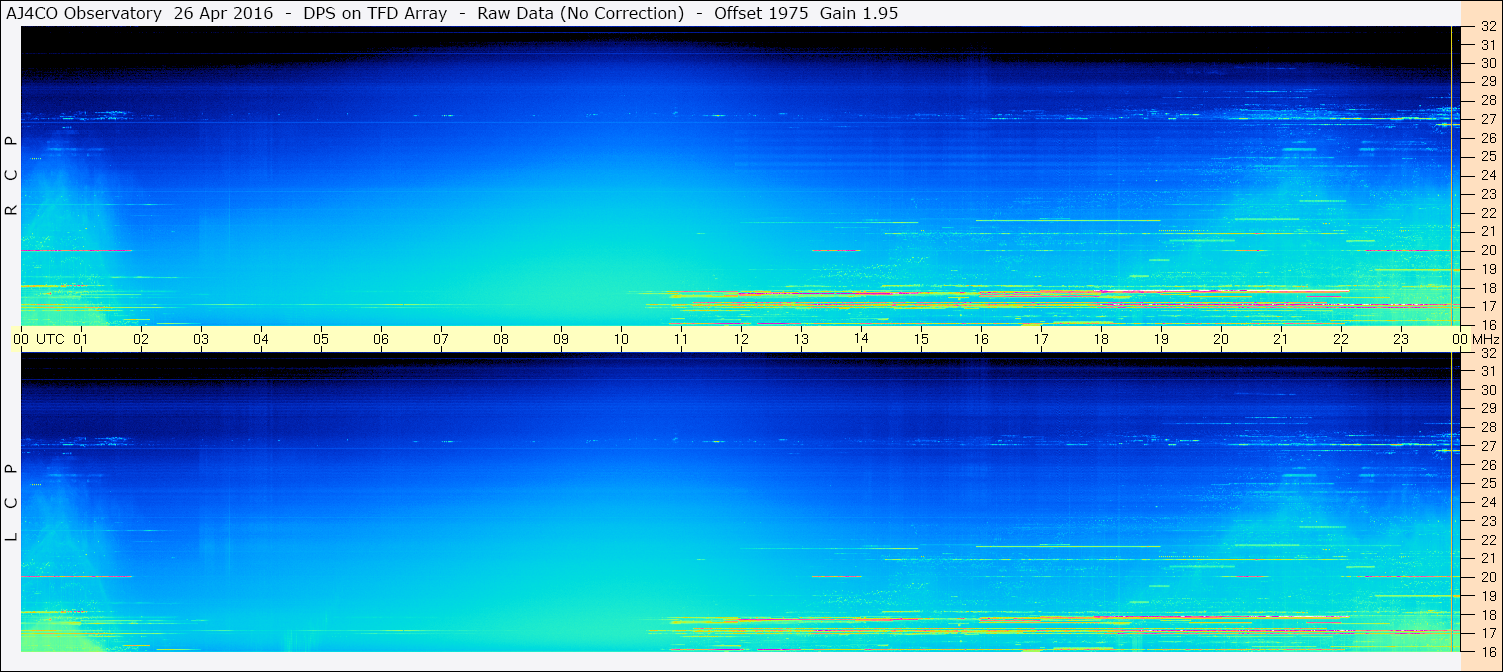Click the 17 MHz label on the lower LCP scale
1503x672 pixels.
[x=1488, y=633]
